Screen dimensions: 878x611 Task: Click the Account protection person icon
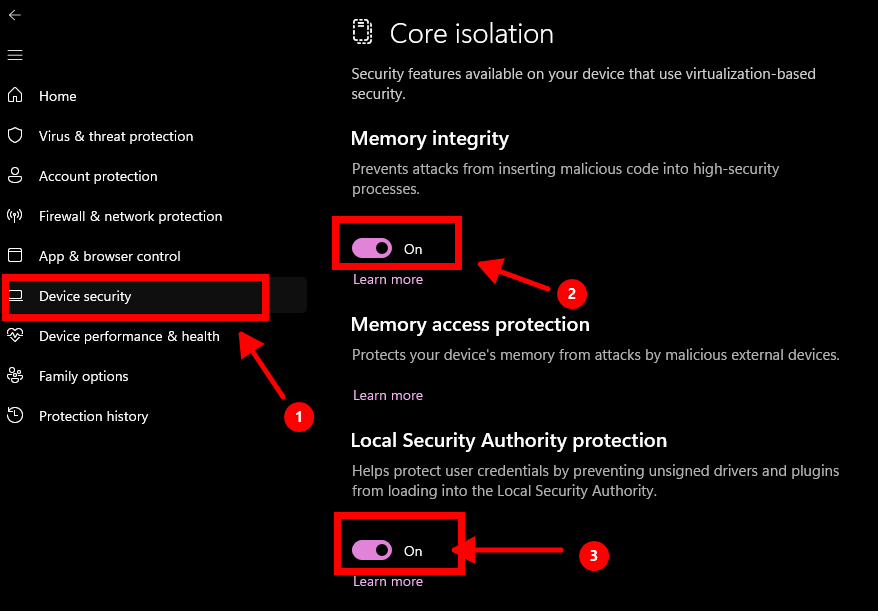coord(15,176)
